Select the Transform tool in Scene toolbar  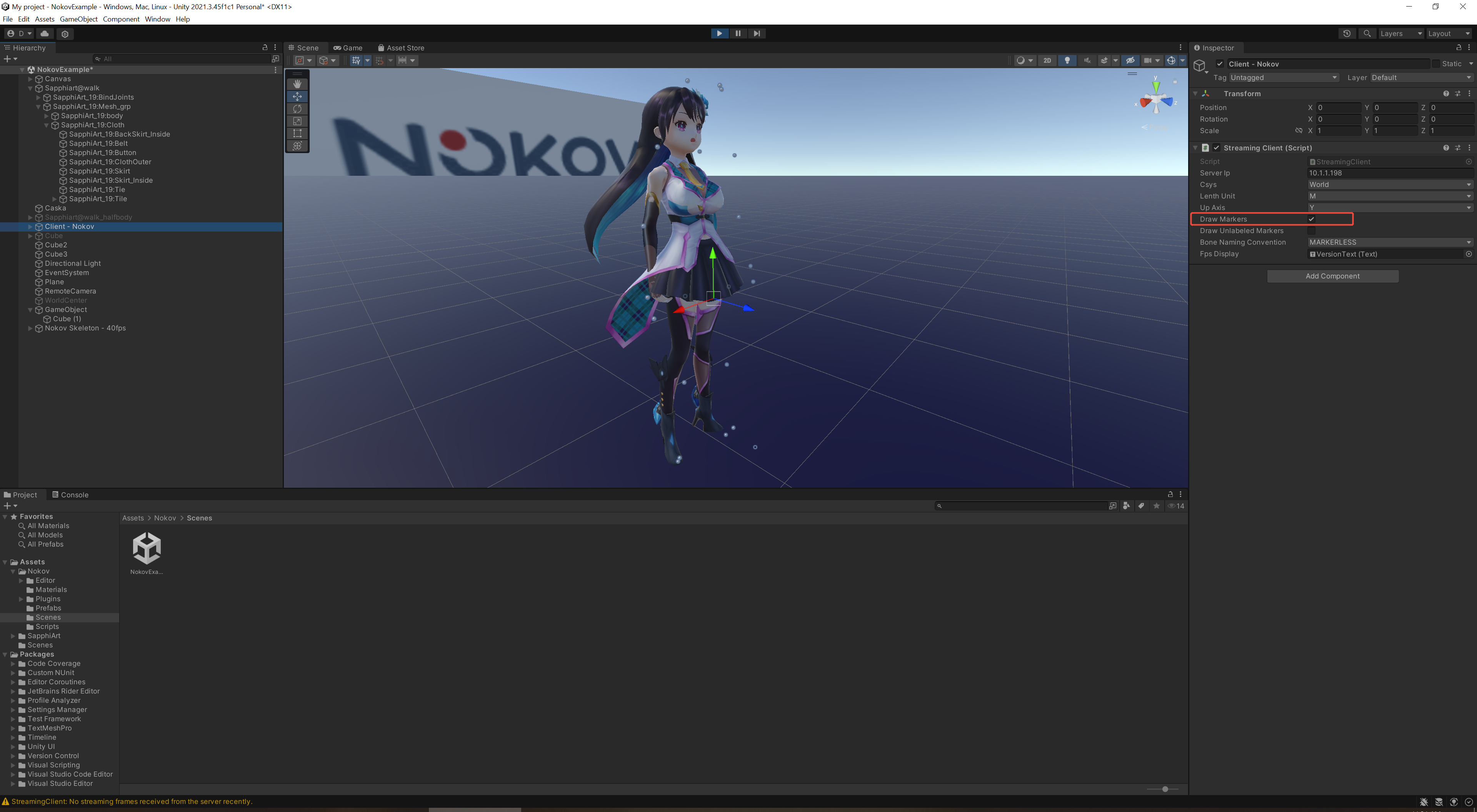pyautogui.click(x=297, y=146)
